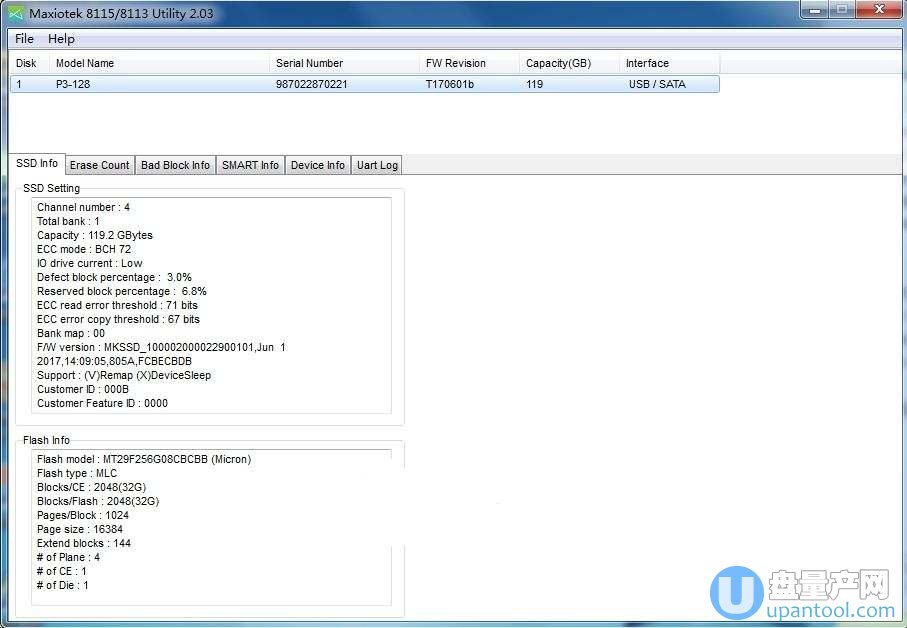Select the SSD Info tab
The width and height of the screenshot is (907, 628).
coord(37,164)
